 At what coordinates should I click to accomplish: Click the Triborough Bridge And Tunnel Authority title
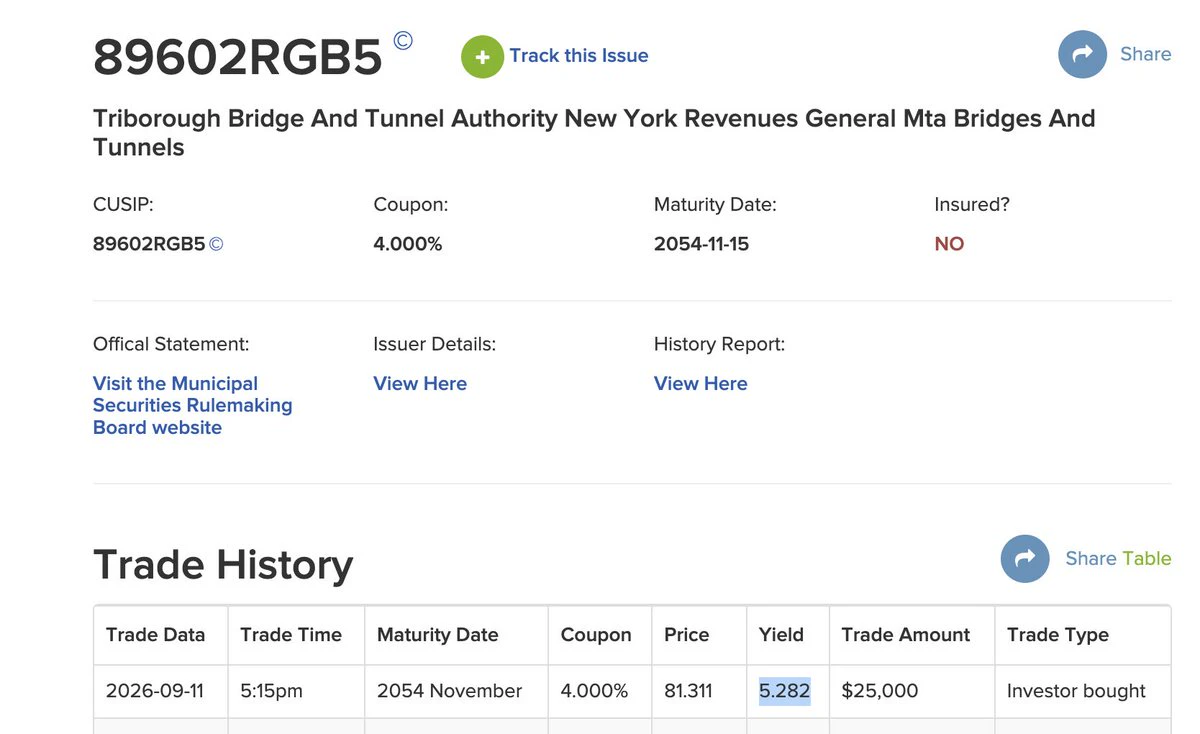point(594,132)
